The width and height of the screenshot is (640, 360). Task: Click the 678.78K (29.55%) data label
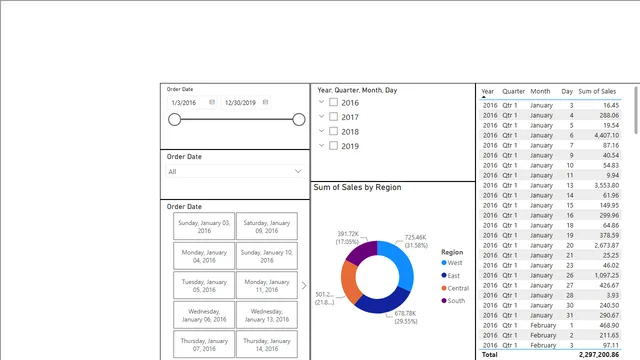[x=406, y=317]
